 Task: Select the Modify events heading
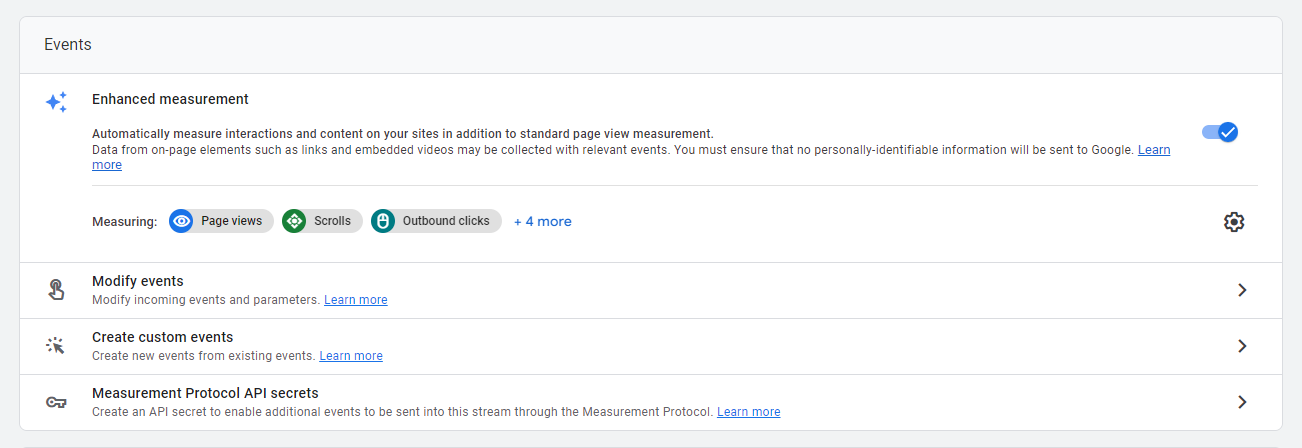point(138,281)
